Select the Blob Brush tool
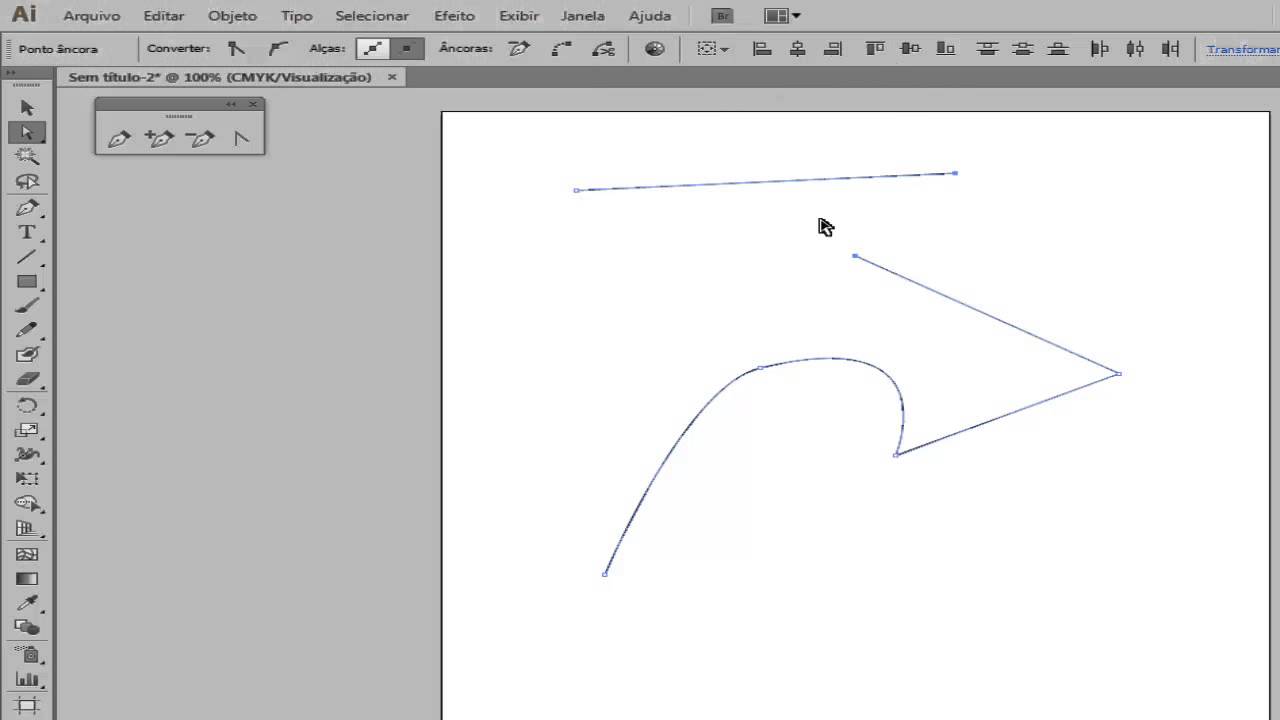 tap(27, 355)
